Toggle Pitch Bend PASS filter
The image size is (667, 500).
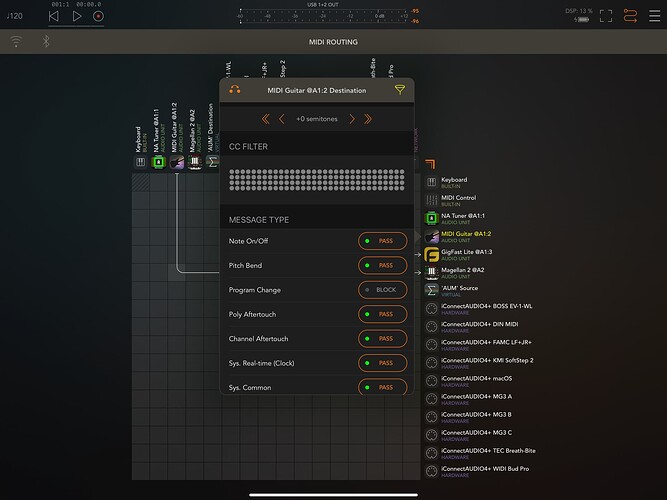coord(382,265)
